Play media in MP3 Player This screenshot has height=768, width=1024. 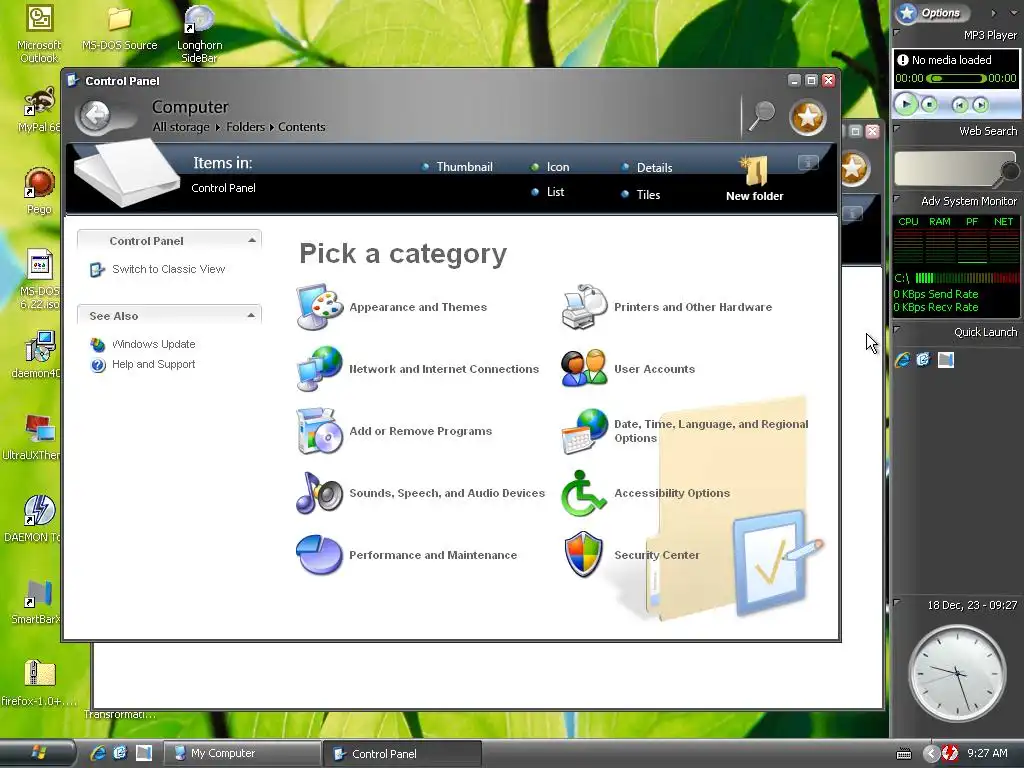tap(906, 104)
